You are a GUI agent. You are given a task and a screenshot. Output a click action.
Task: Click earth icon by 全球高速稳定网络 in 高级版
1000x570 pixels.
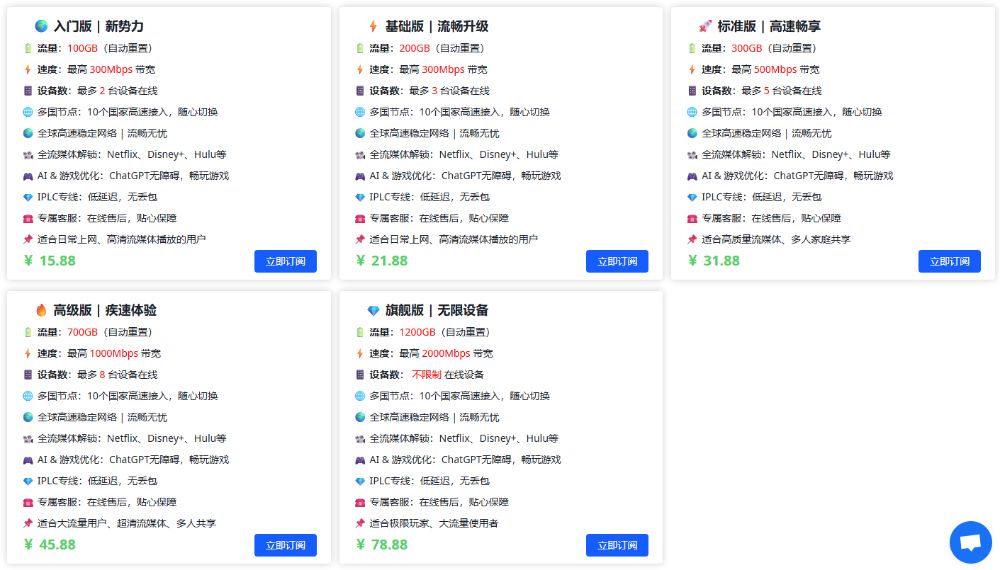(x=27, y=417)
